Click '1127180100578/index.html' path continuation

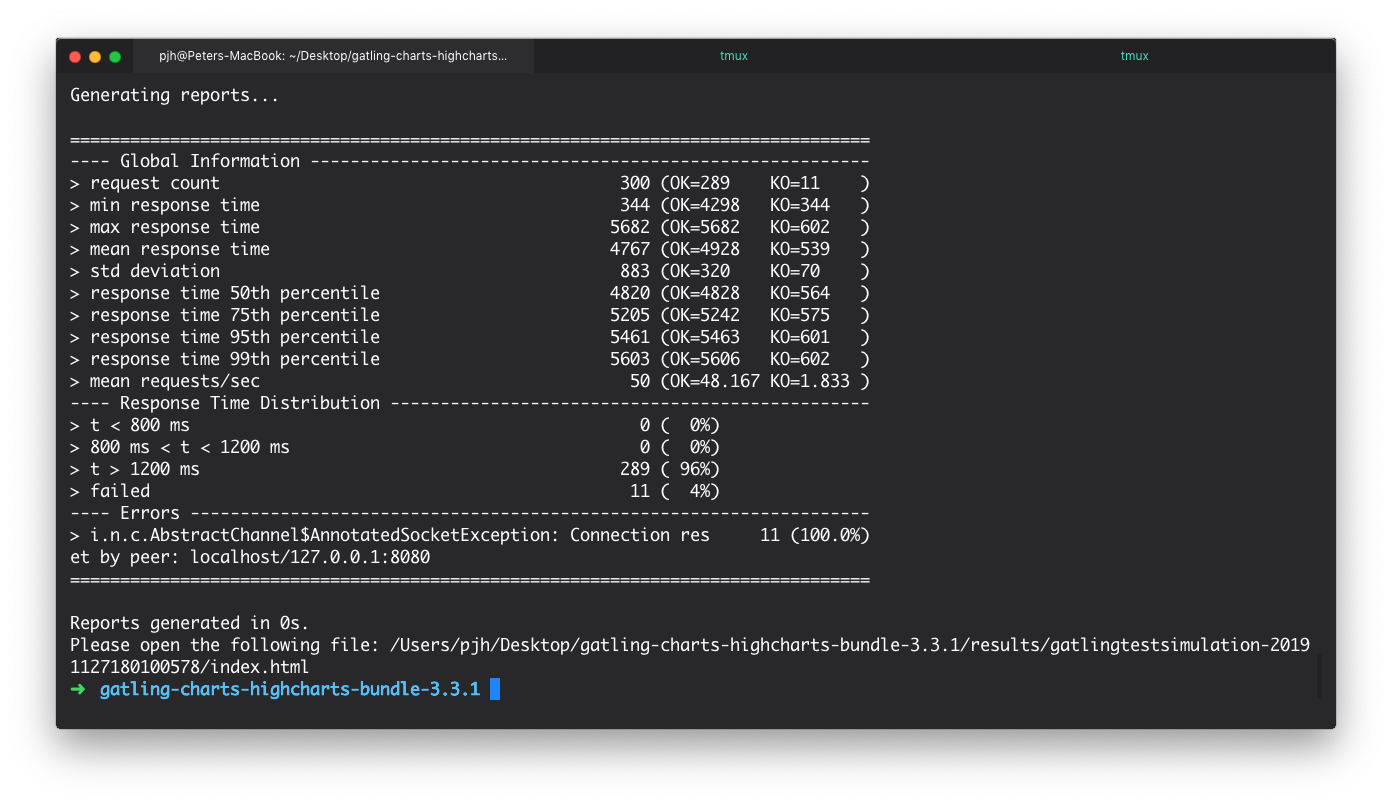190,667
